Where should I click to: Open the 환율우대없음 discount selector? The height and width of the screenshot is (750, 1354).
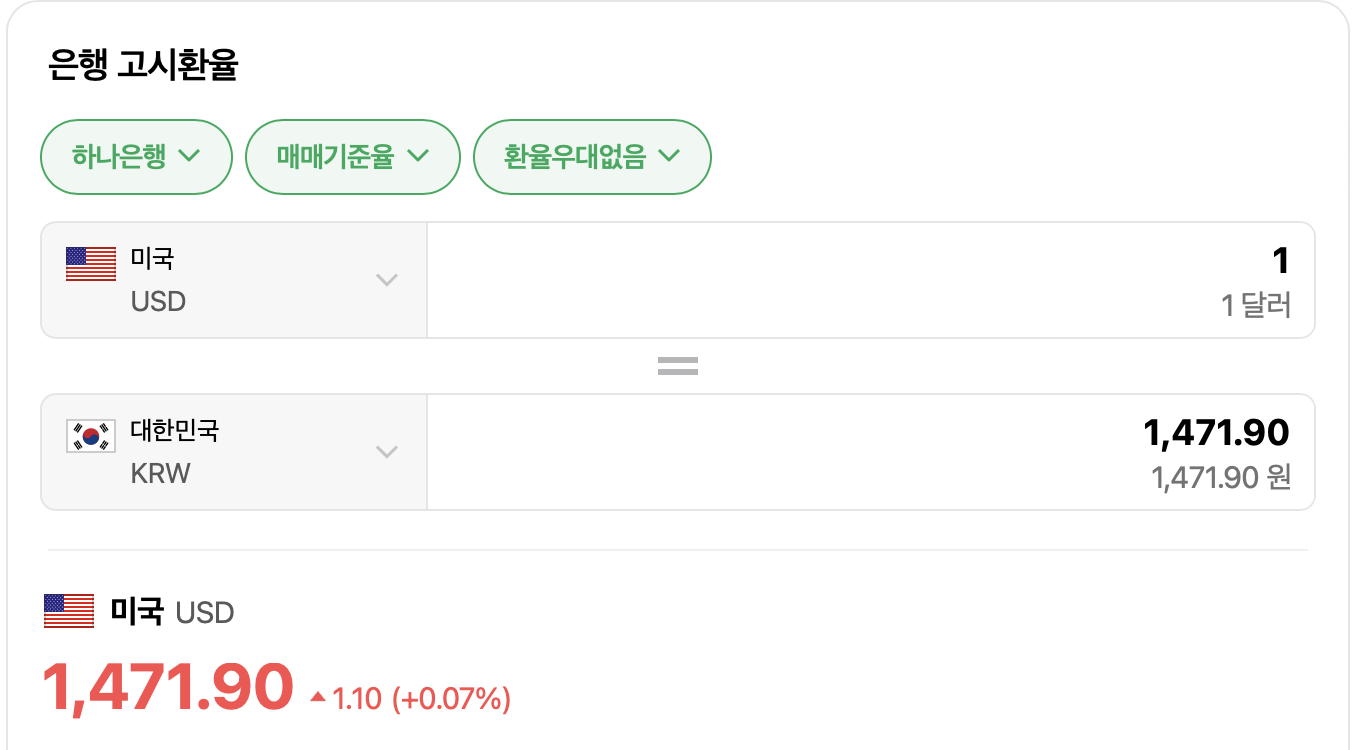tap(592, 156)
